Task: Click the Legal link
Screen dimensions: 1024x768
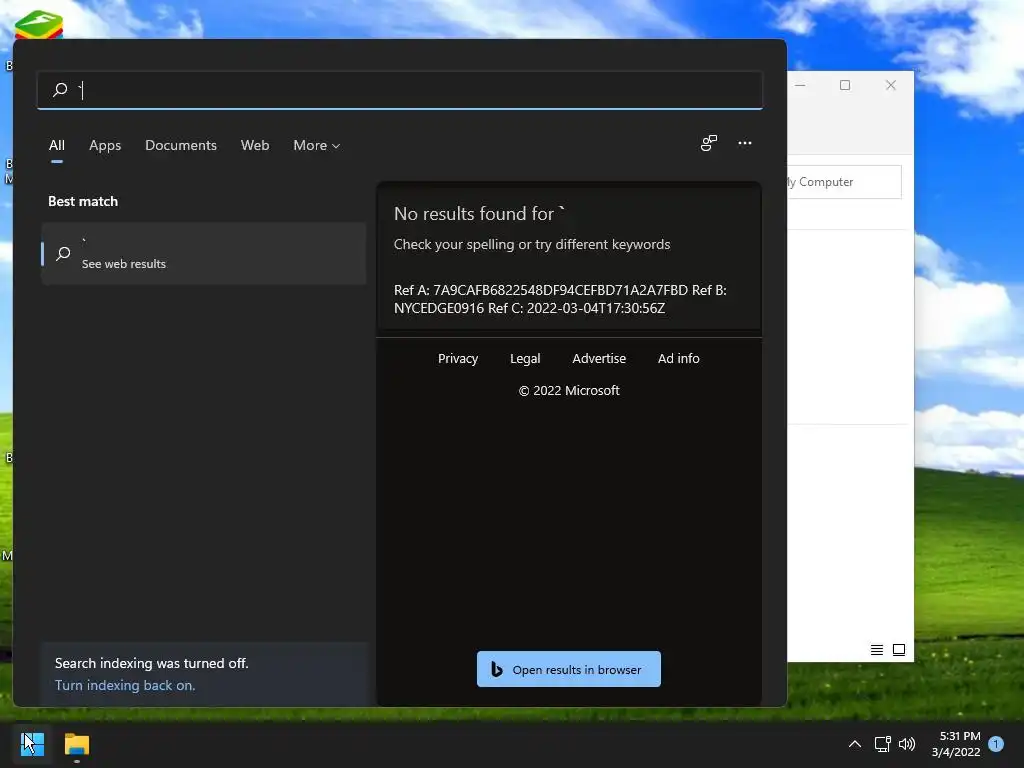Action: point(525,359)
